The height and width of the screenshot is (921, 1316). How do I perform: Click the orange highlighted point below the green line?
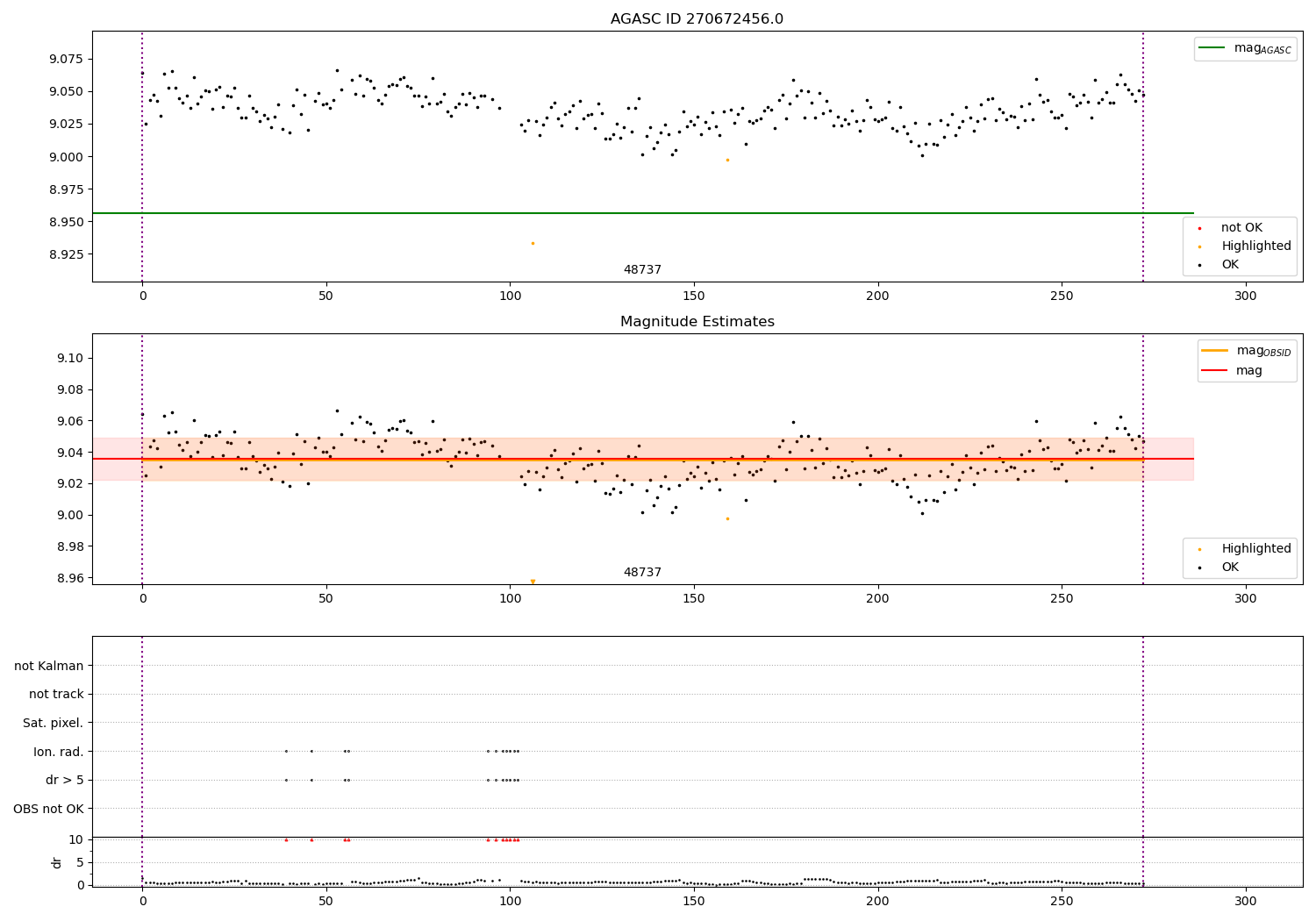point(533,243)
